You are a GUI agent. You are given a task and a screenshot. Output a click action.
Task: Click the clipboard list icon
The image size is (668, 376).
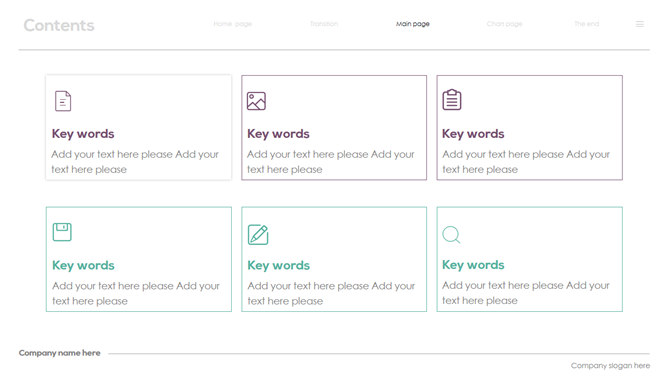coord(452,100)
